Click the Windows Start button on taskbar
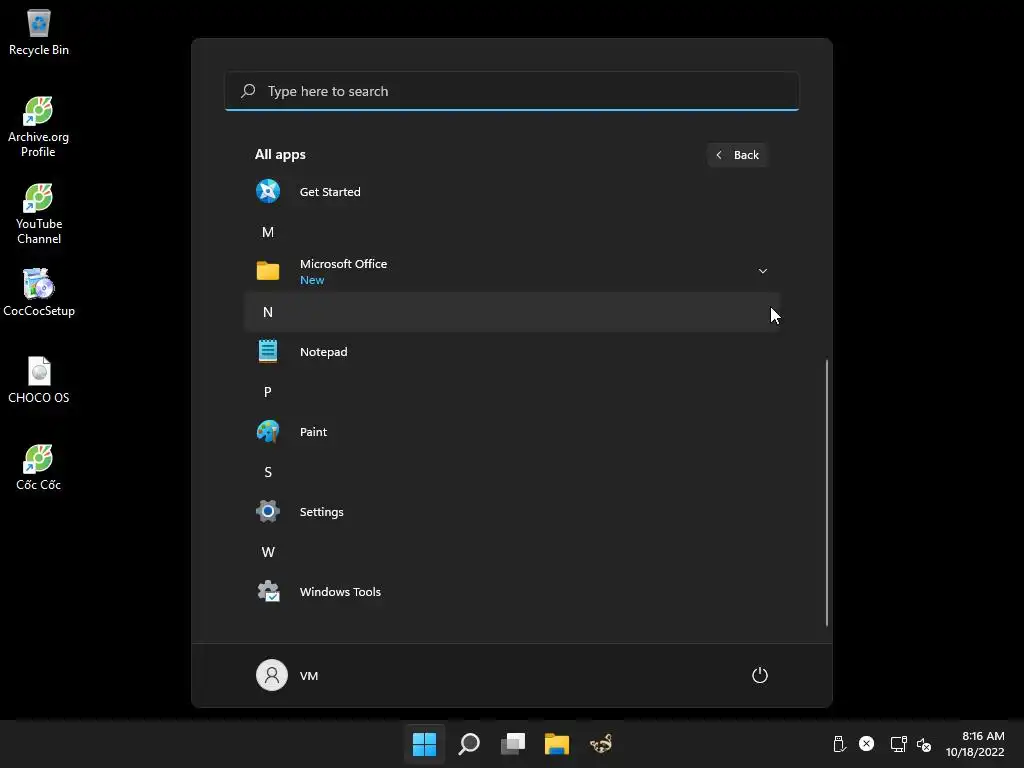The height and width of the screenshot is (768, 1024). [x=424, y=744]
